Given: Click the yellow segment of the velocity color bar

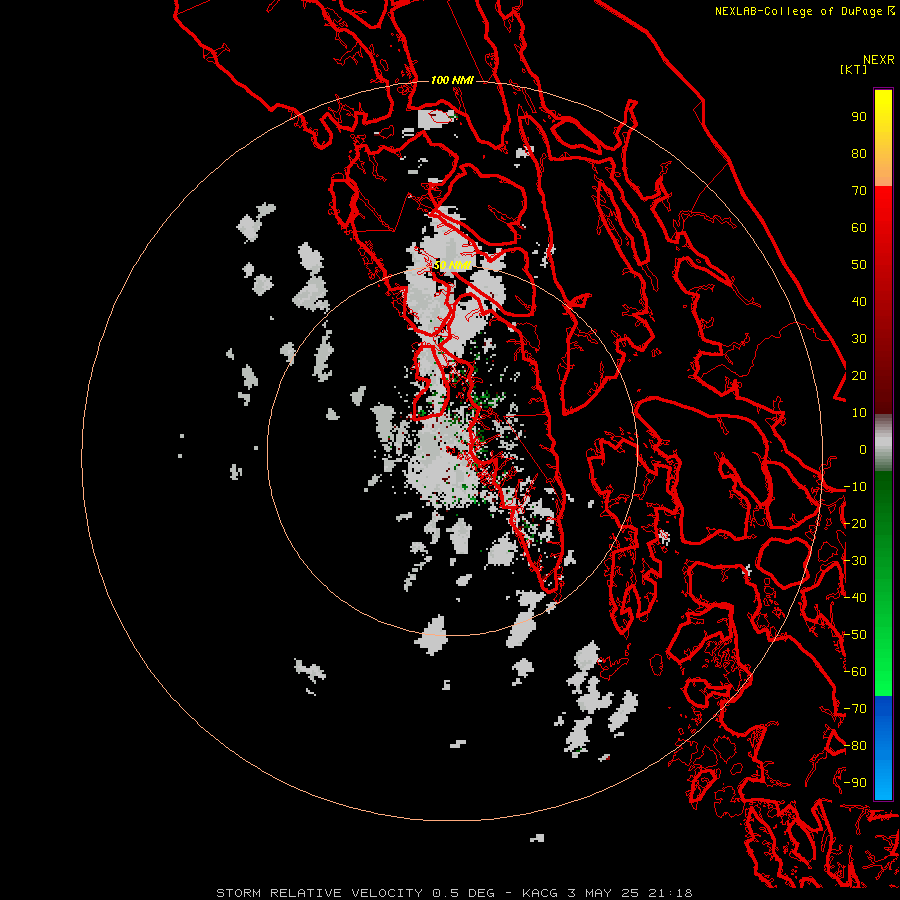Looking at the screenshot, I should pyautogui.click(x=883, y=138).
